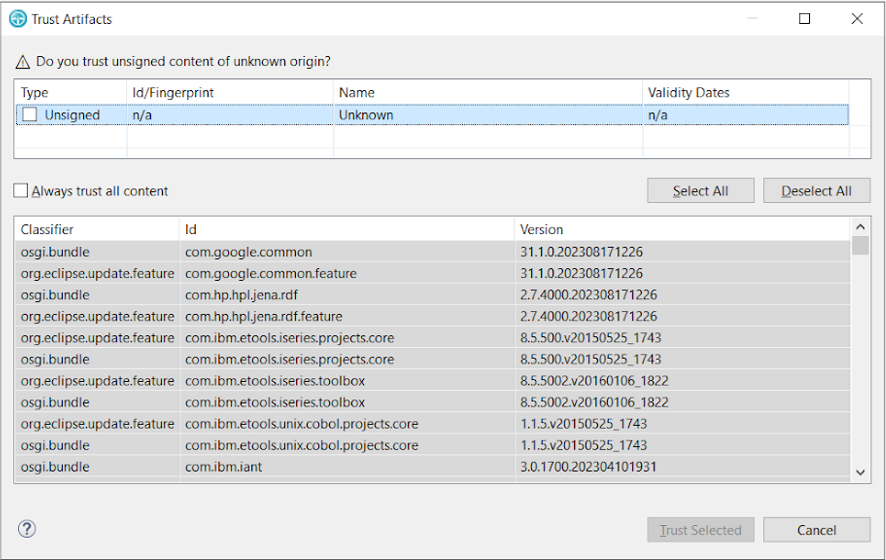This screenshot has width=886, height=560.
Task: Cancel the Trust Artifacts dialog
Action: tap(816, 530)
